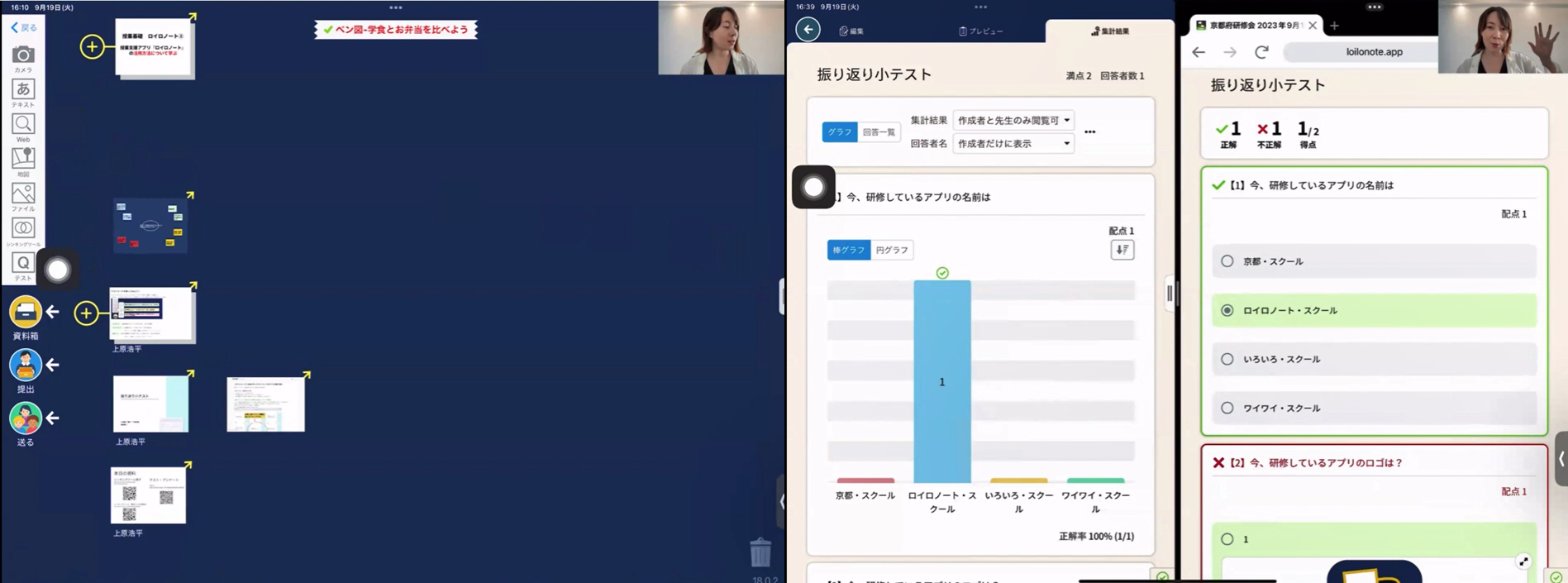Viewport: 1568px width, 583px height.
Task: Close the 京都府研修会 browser tab
Action: pyautogui.click(x=1313, y=26)
